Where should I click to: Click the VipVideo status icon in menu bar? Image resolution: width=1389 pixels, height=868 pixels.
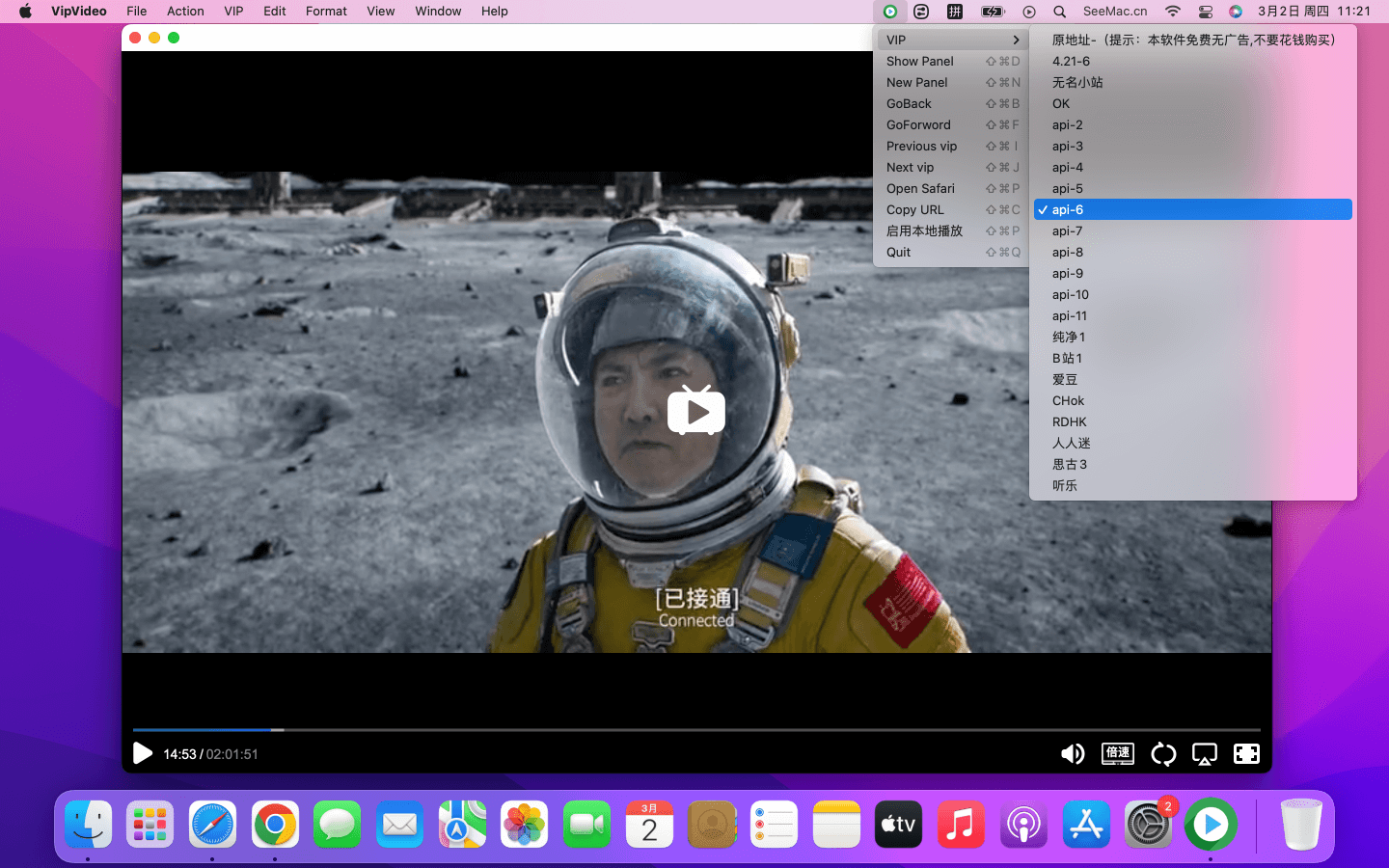(890, 12)
